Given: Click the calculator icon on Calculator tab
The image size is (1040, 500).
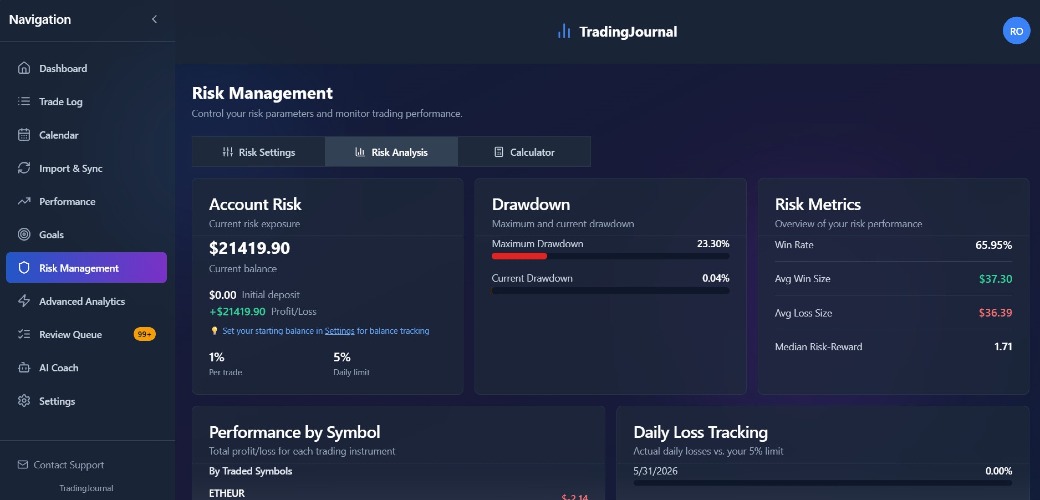Looking at the screenshot, I should pyautogui.click(x=499, y=152).
